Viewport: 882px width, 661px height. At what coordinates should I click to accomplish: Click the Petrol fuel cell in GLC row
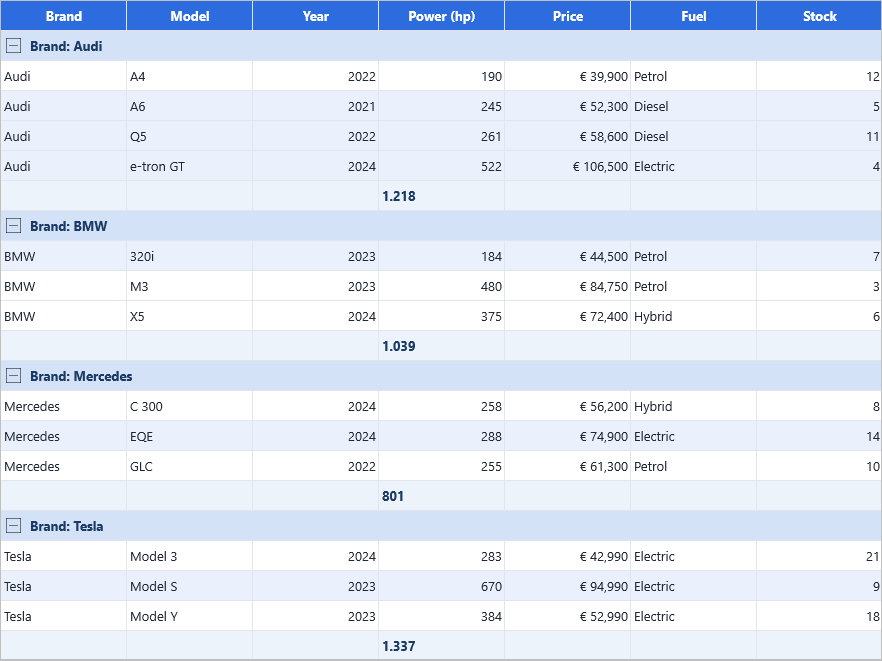coord(694,466)
